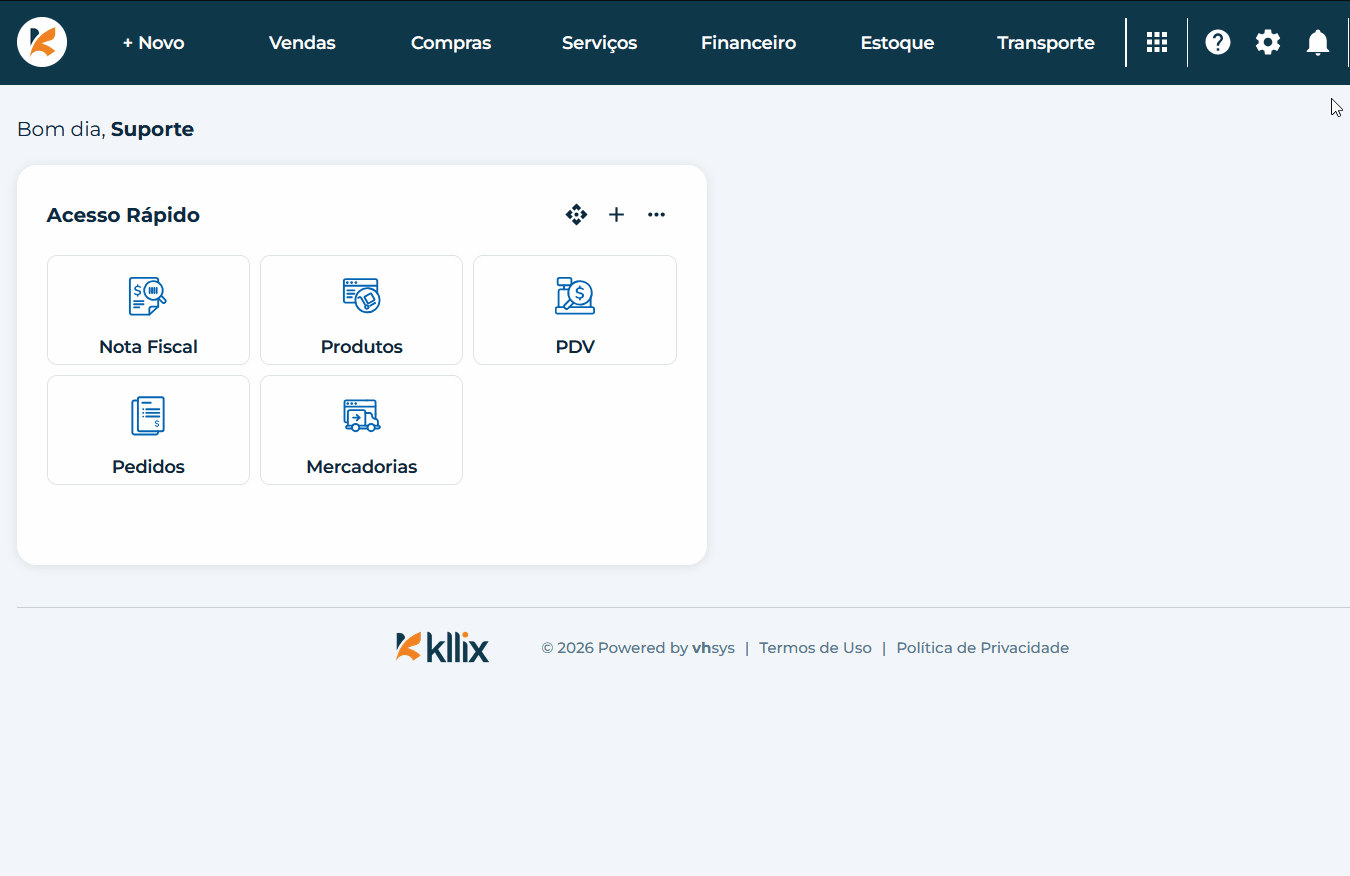Click the Produtos label

tap(361, 347)
